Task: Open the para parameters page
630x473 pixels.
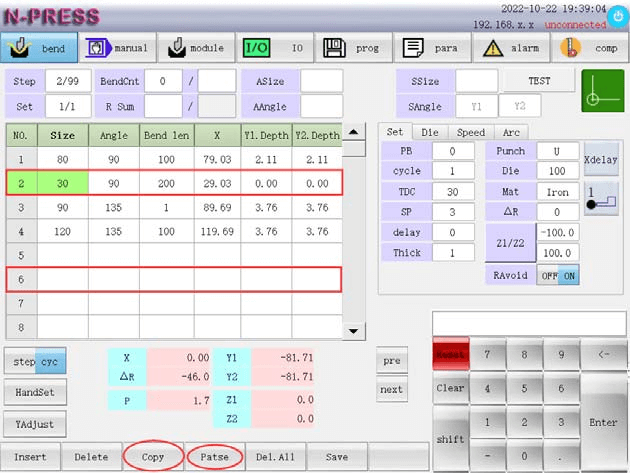Action: [x=430, y=48]
